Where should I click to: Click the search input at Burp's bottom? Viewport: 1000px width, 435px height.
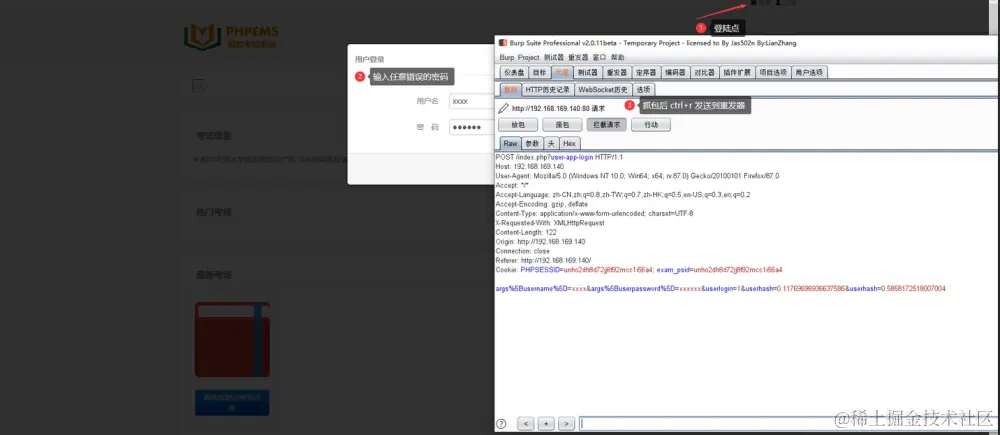coord(786,424)
